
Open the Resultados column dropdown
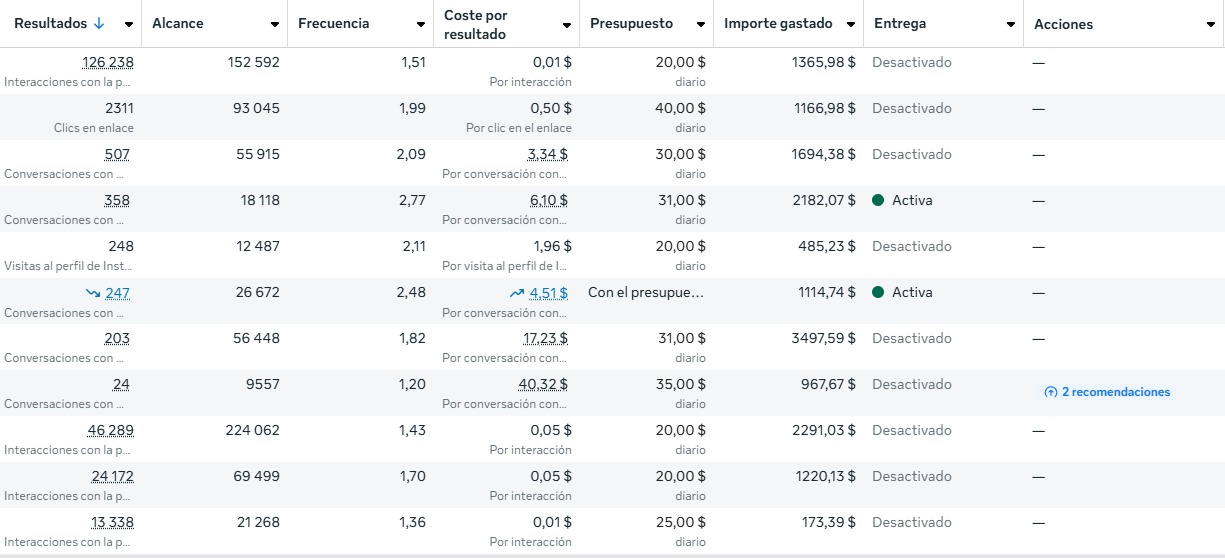(129, 24)
